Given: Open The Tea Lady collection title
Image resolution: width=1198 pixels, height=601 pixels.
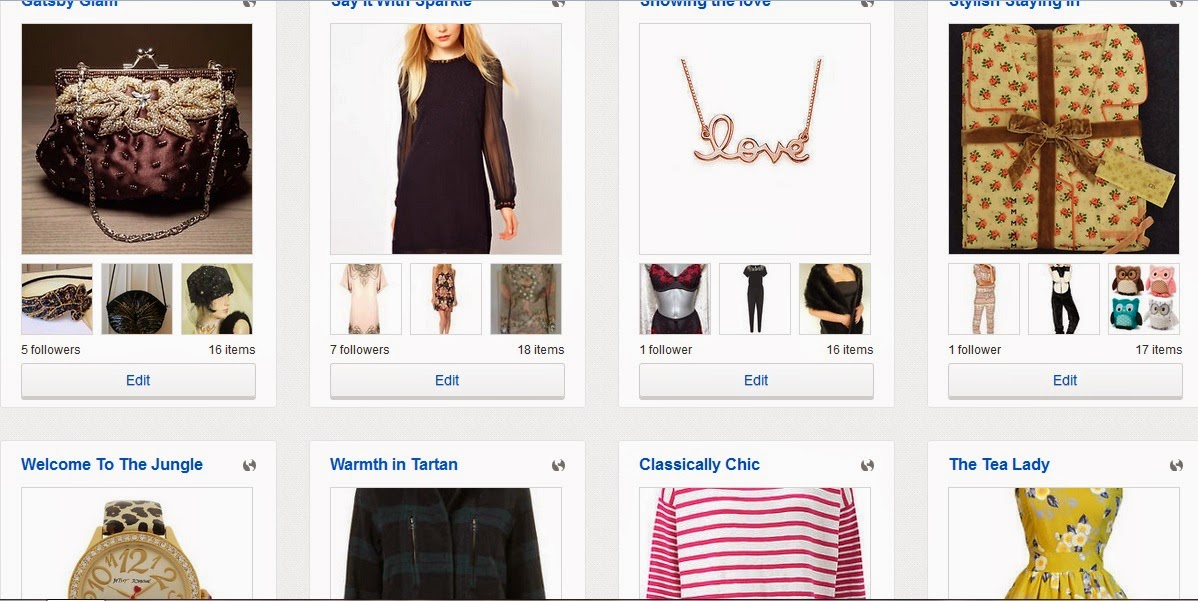Looking at the screenshot, I should click(x=999, y=464).
